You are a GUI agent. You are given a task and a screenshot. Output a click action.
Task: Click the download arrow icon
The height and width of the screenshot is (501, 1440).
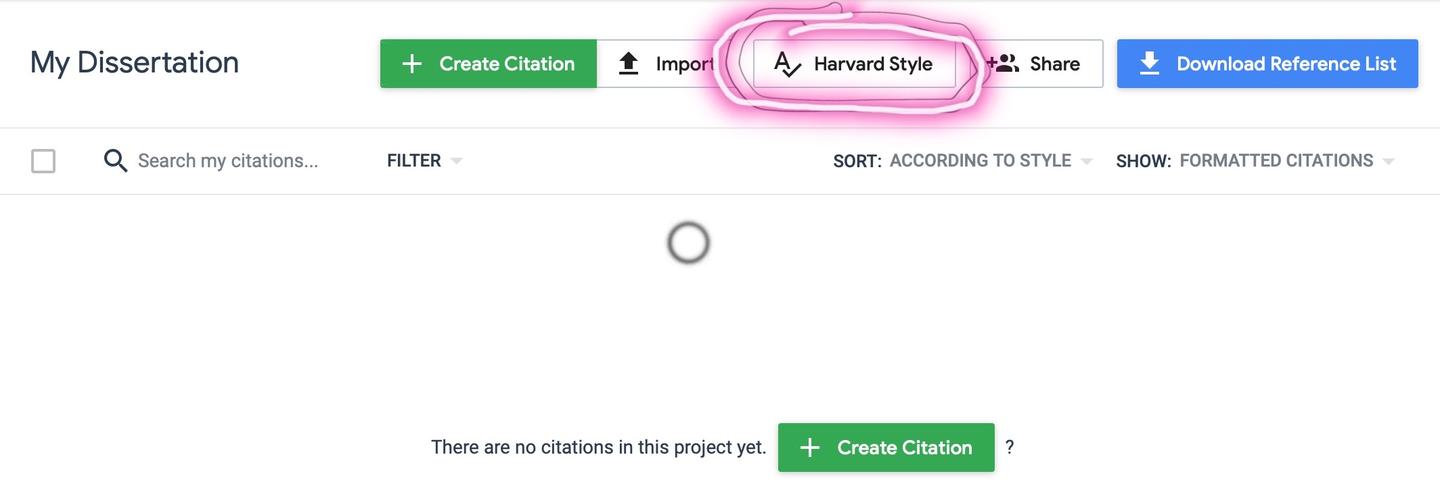1150,64
